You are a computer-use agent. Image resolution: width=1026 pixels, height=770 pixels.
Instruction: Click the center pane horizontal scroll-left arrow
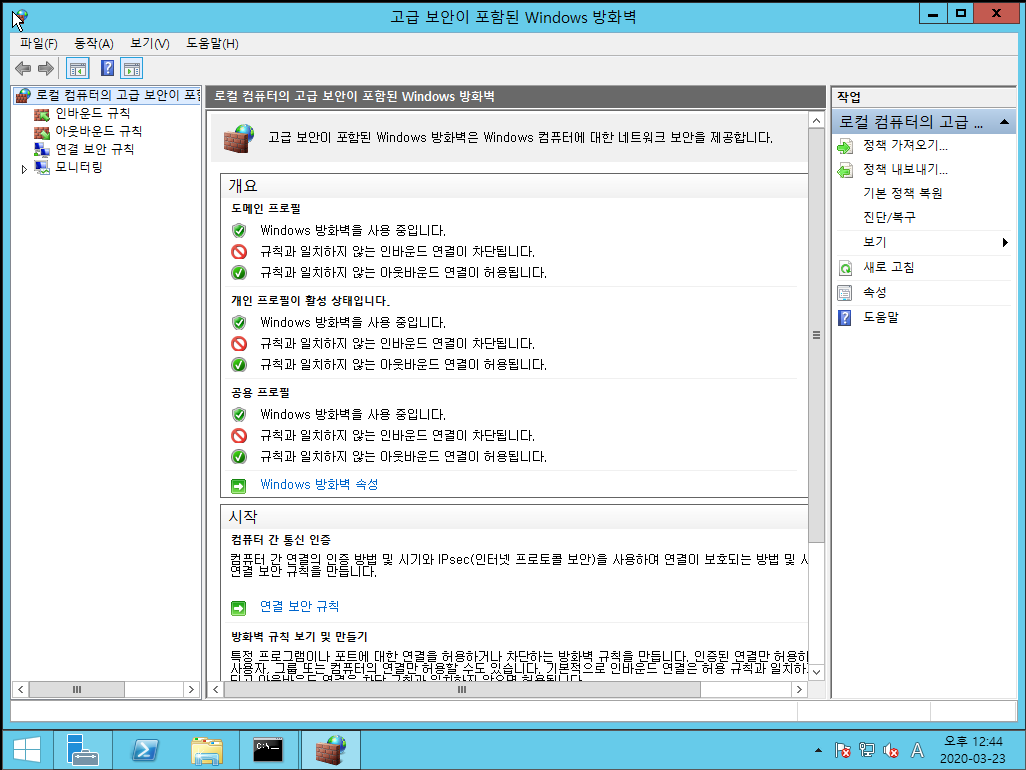(216, 690)
